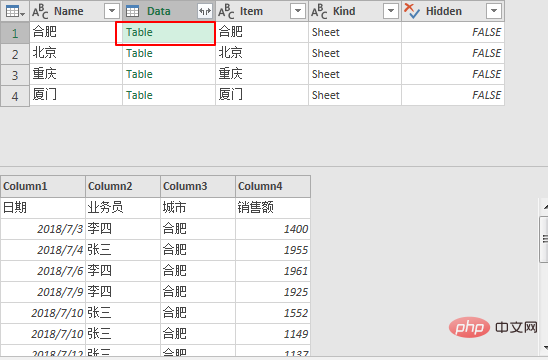The width and height of the screenshot is (548, 360).
Task: Select the Table link in the 北京 row
Action: click(139, 53)
